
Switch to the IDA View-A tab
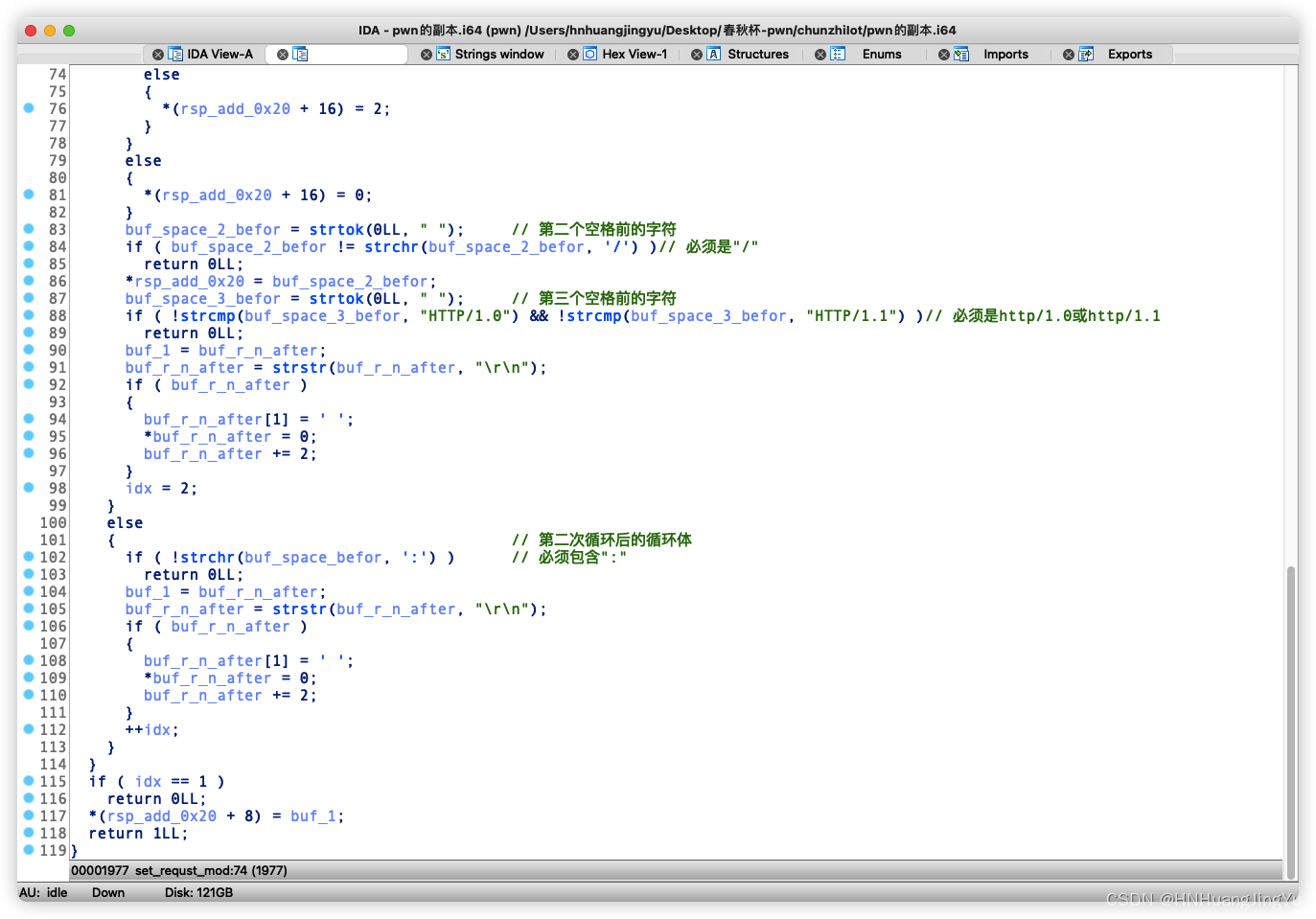click(220, 55)
